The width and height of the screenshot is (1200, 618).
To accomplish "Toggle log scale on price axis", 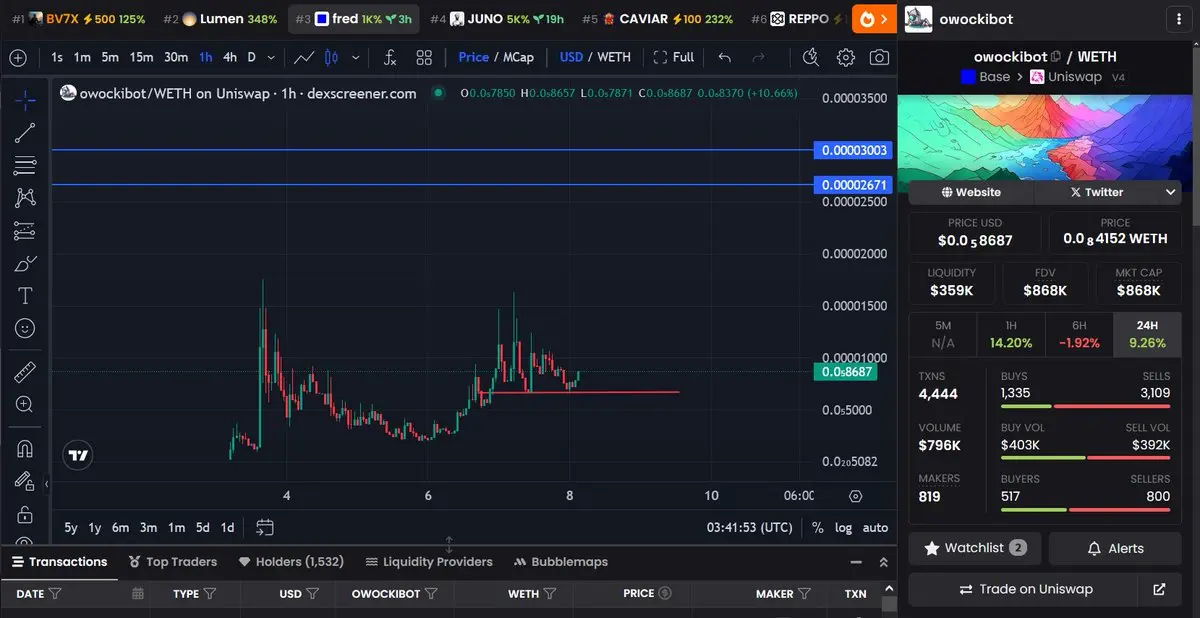I will 844,527.
